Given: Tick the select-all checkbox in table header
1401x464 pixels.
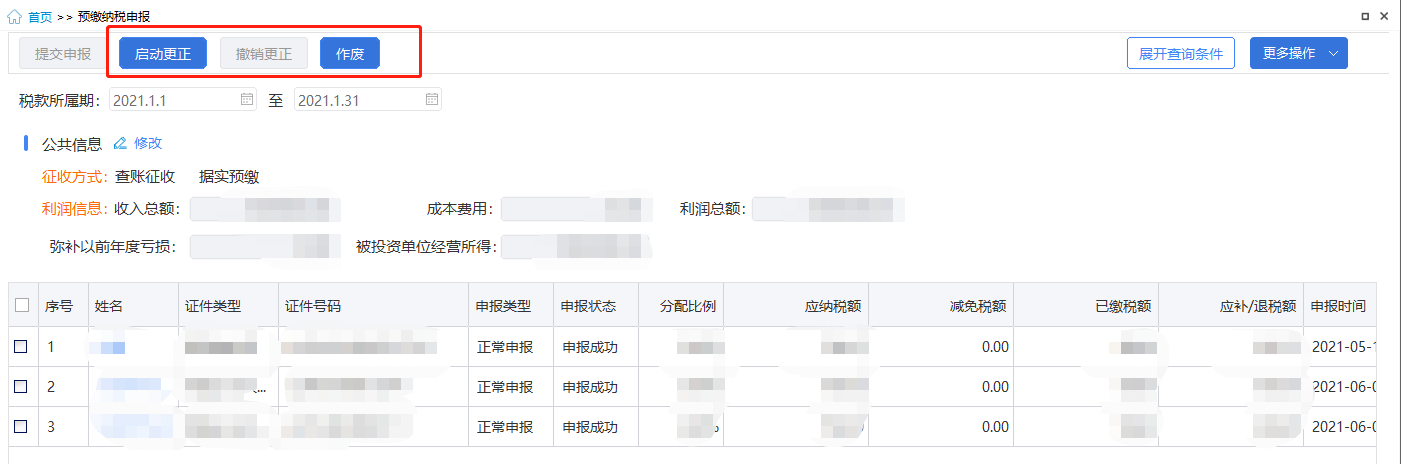Looking at the screenshot, I should coord(22,306).
